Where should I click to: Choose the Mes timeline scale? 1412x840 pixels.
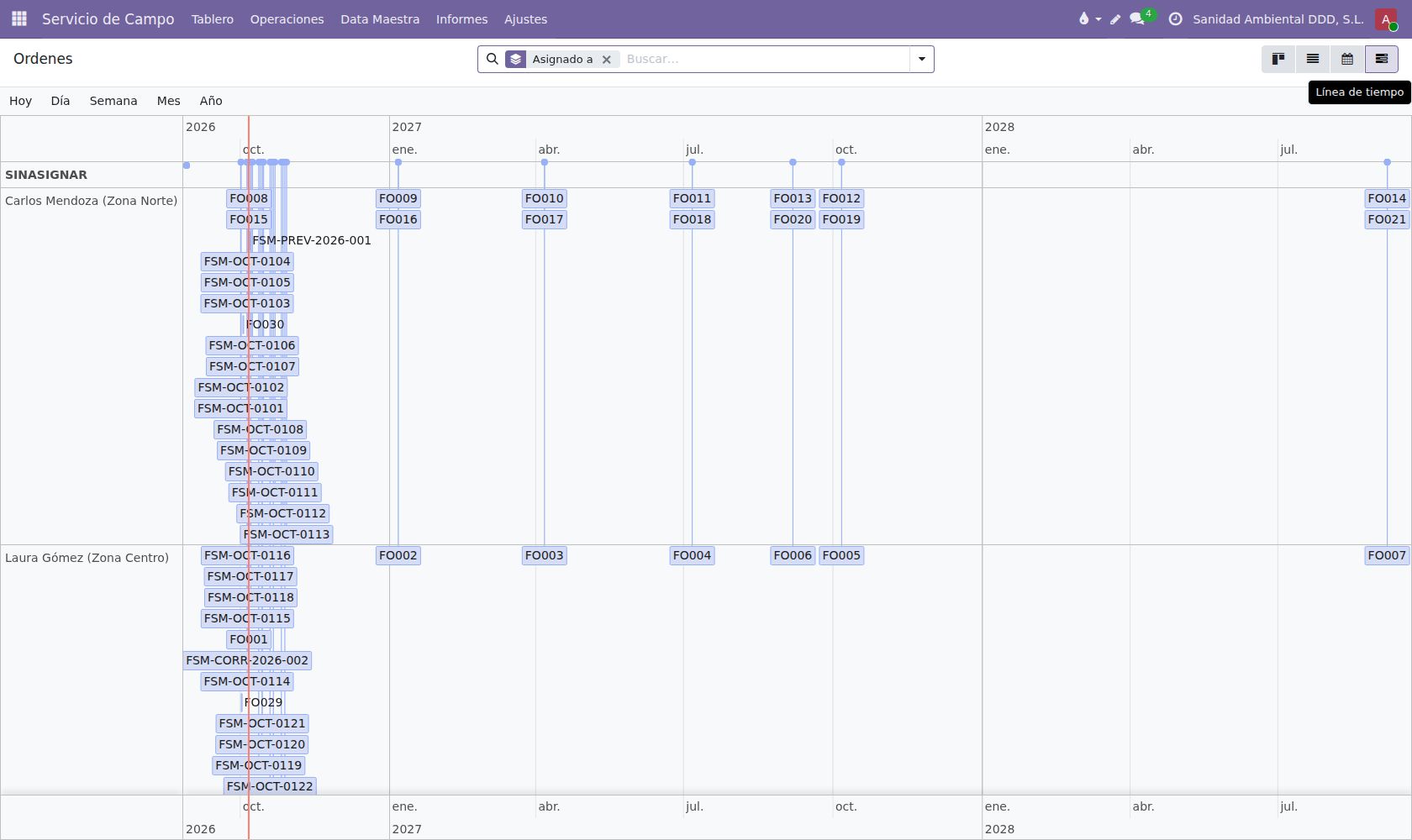point(168,101)
